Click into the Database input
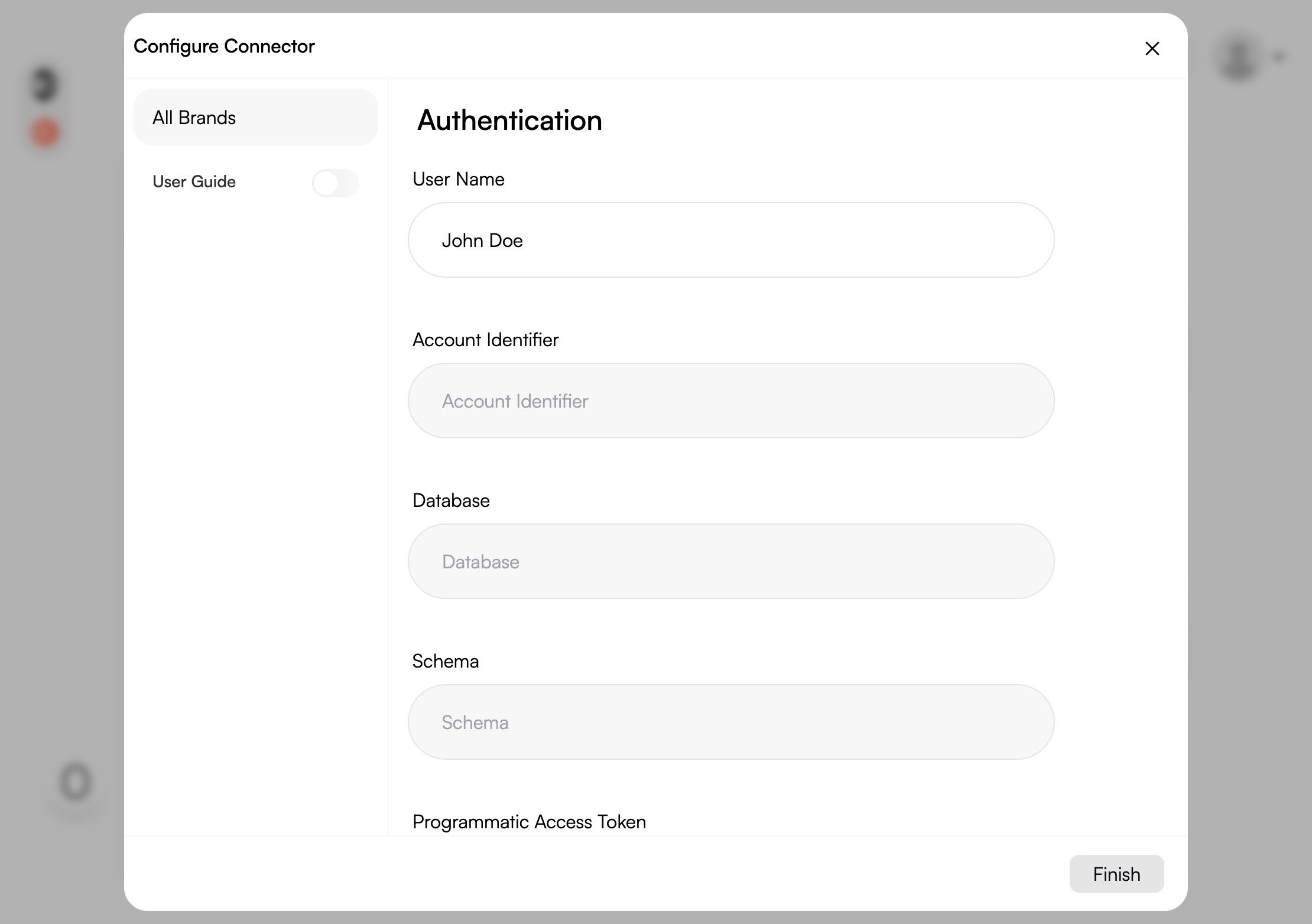The height and width of the screenshot is (924, 1312). point(730,561)
